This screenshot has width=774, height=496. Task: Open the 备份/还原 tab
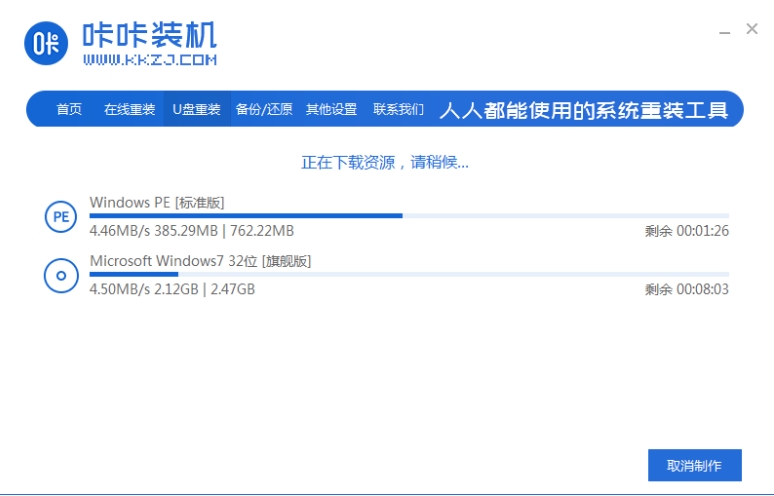264,109
